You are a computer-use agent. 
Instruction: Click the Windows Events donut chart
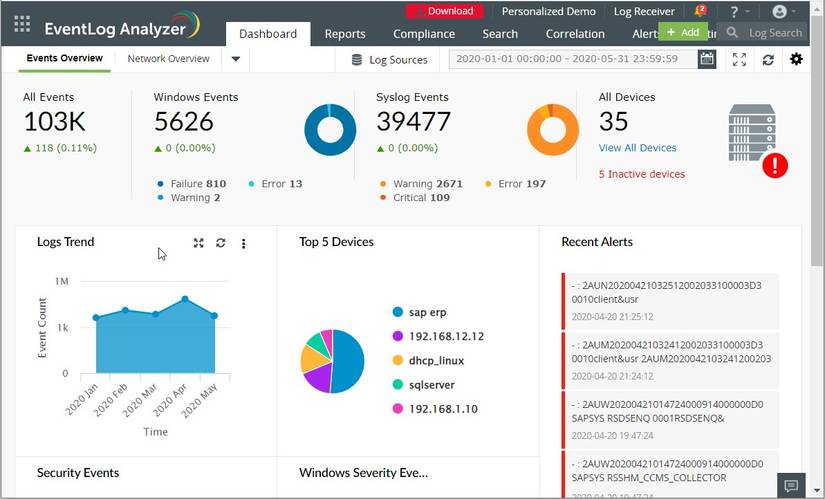click(330, 129)
